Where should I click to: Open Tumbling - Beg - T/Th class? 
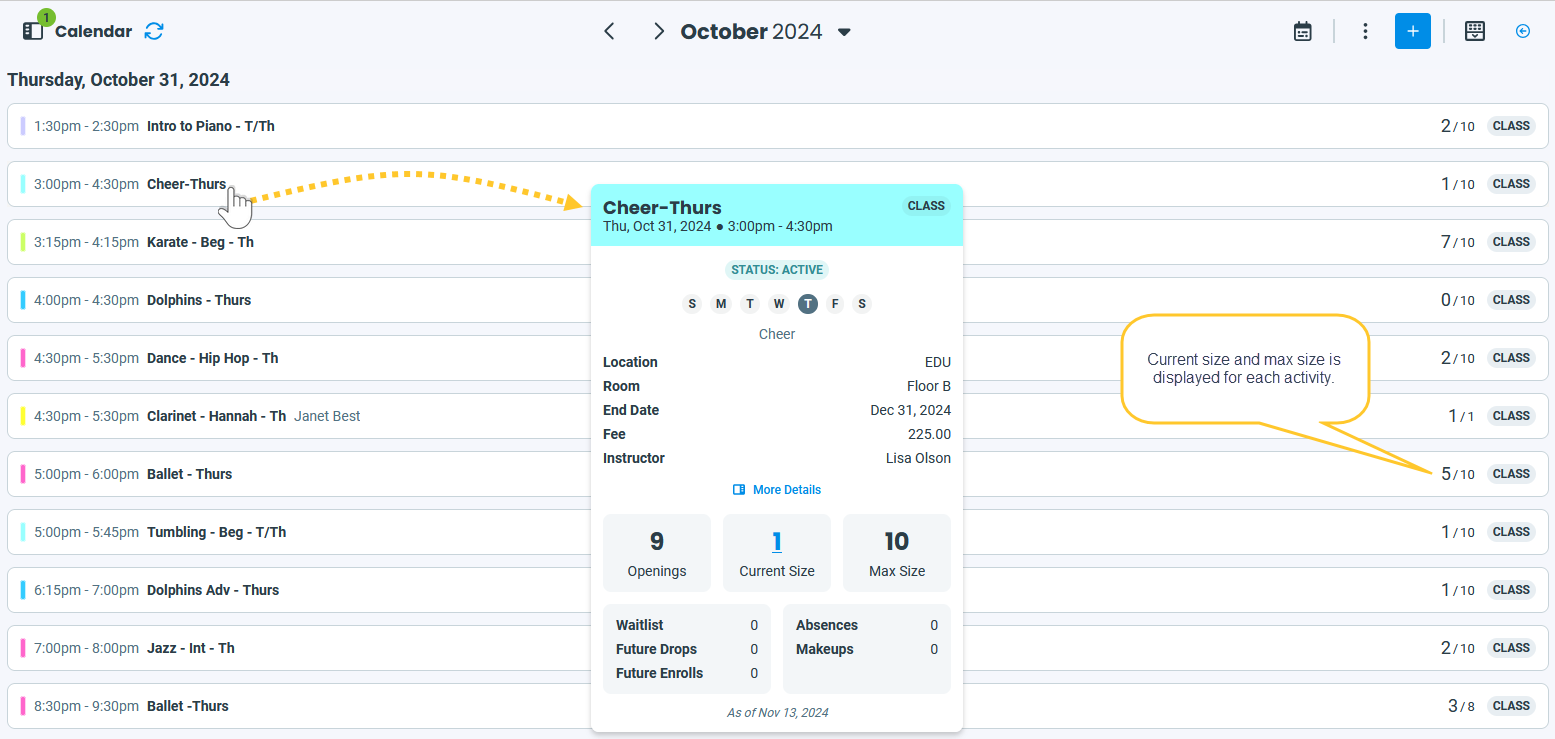pyautogui.click(x=777, y=532)
